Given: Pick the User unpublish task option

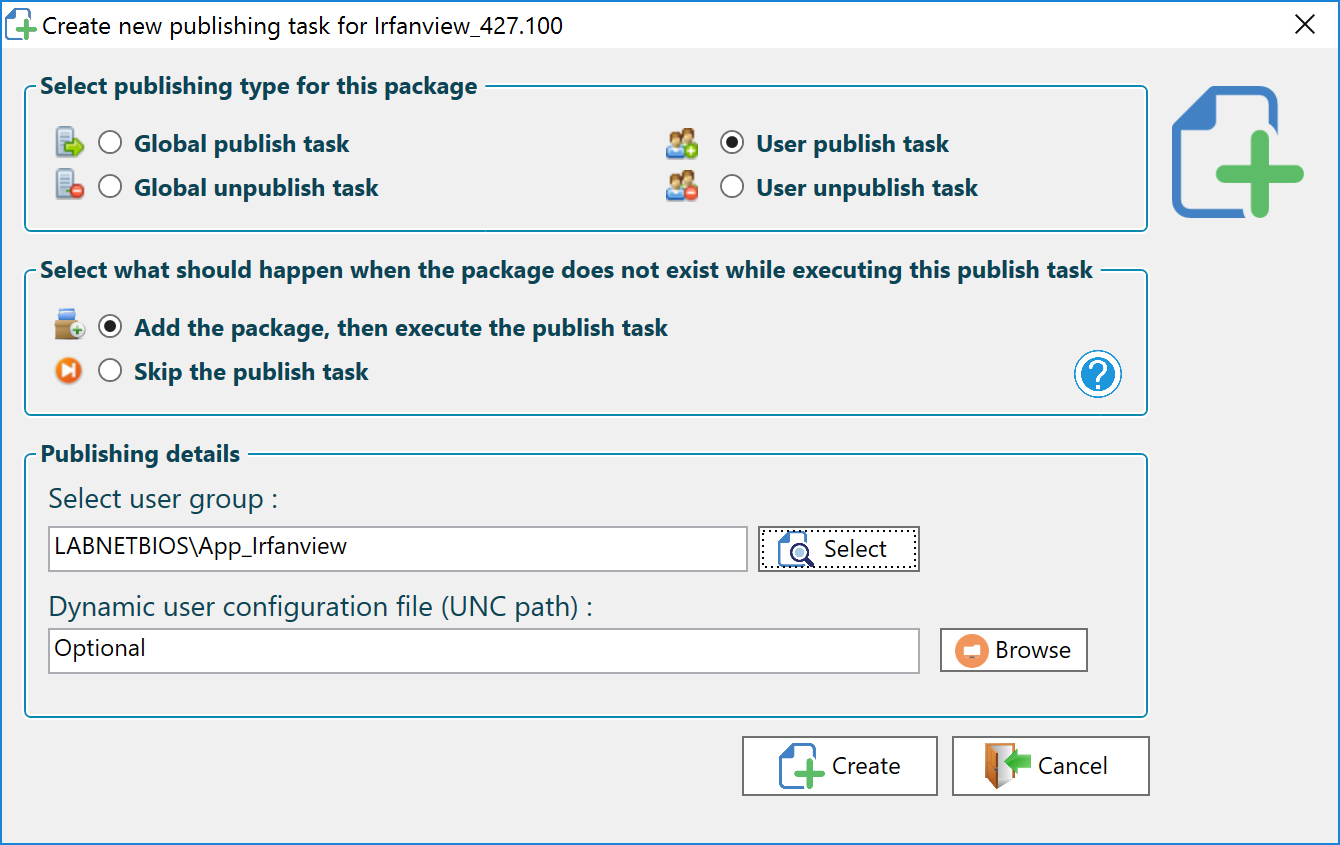Looking at the screenshot, I should [732, 187].
